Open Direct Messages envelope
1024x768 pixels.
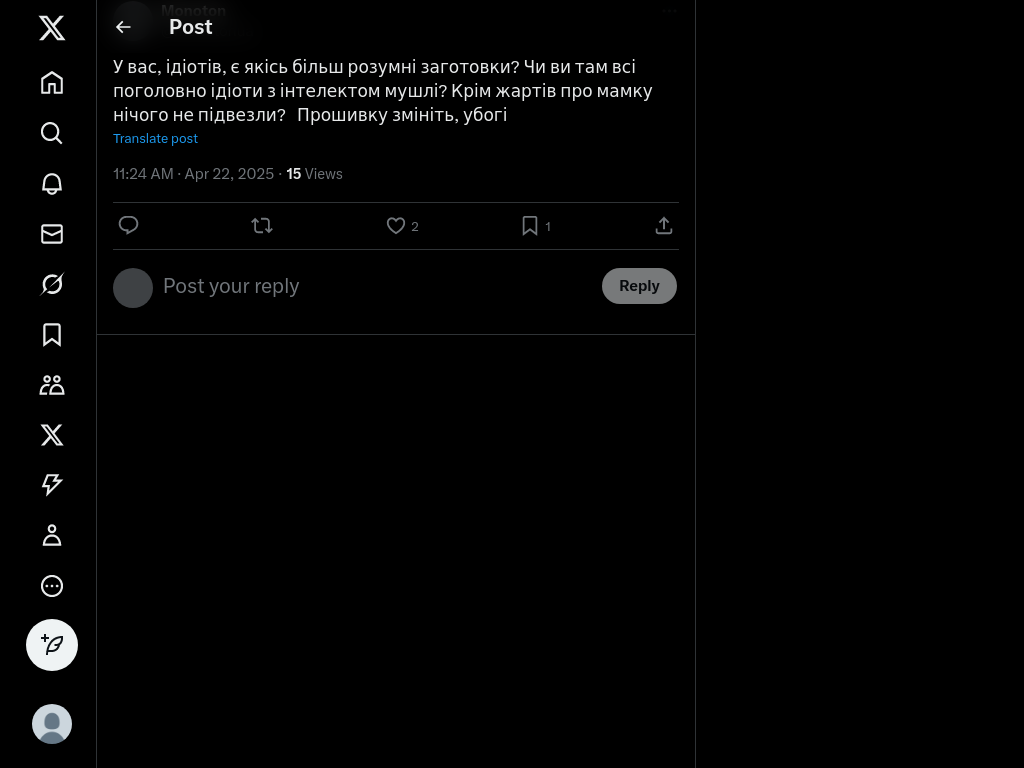coord(52,234)
